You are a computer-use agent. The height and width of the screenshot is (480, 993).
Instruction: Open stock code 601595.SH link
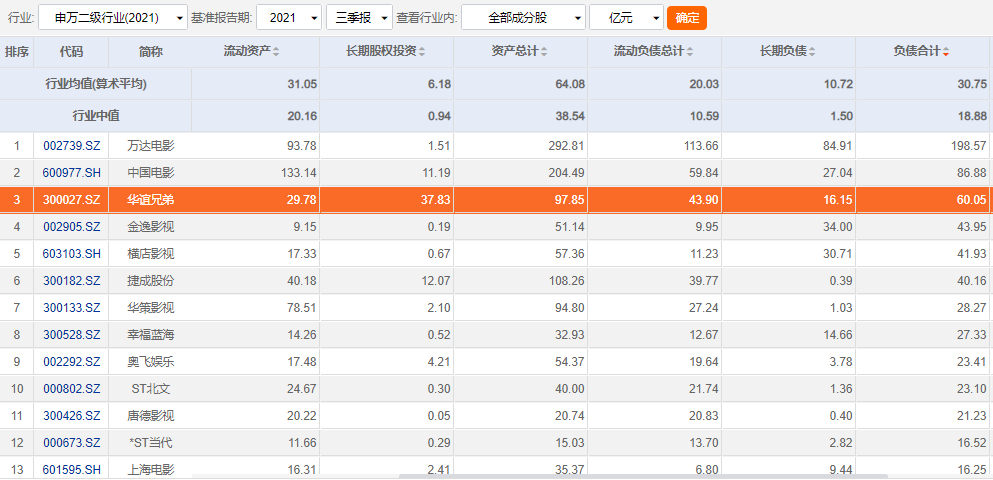coord(72,470)
